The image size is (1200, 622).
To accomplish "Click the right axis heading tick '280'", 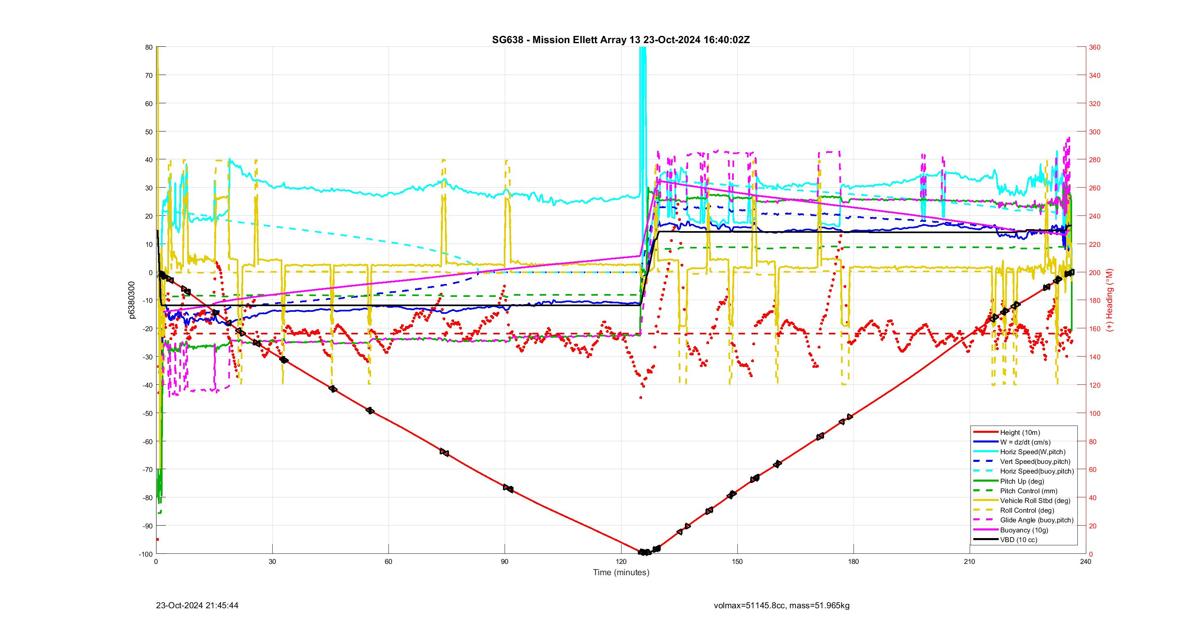I will (x=1094, y=160).
